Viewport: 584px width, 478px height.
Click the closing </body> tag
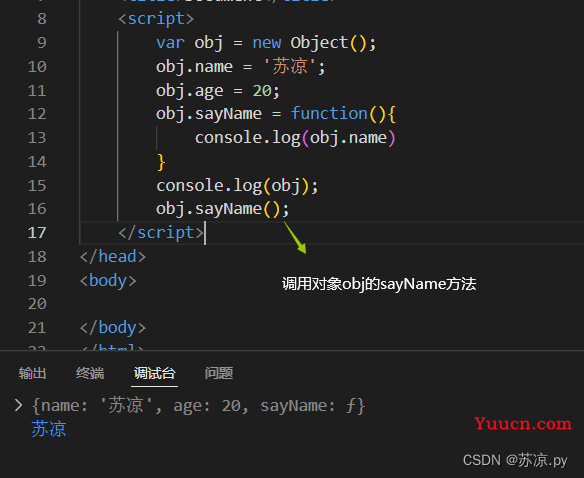[x=113, y=328]
